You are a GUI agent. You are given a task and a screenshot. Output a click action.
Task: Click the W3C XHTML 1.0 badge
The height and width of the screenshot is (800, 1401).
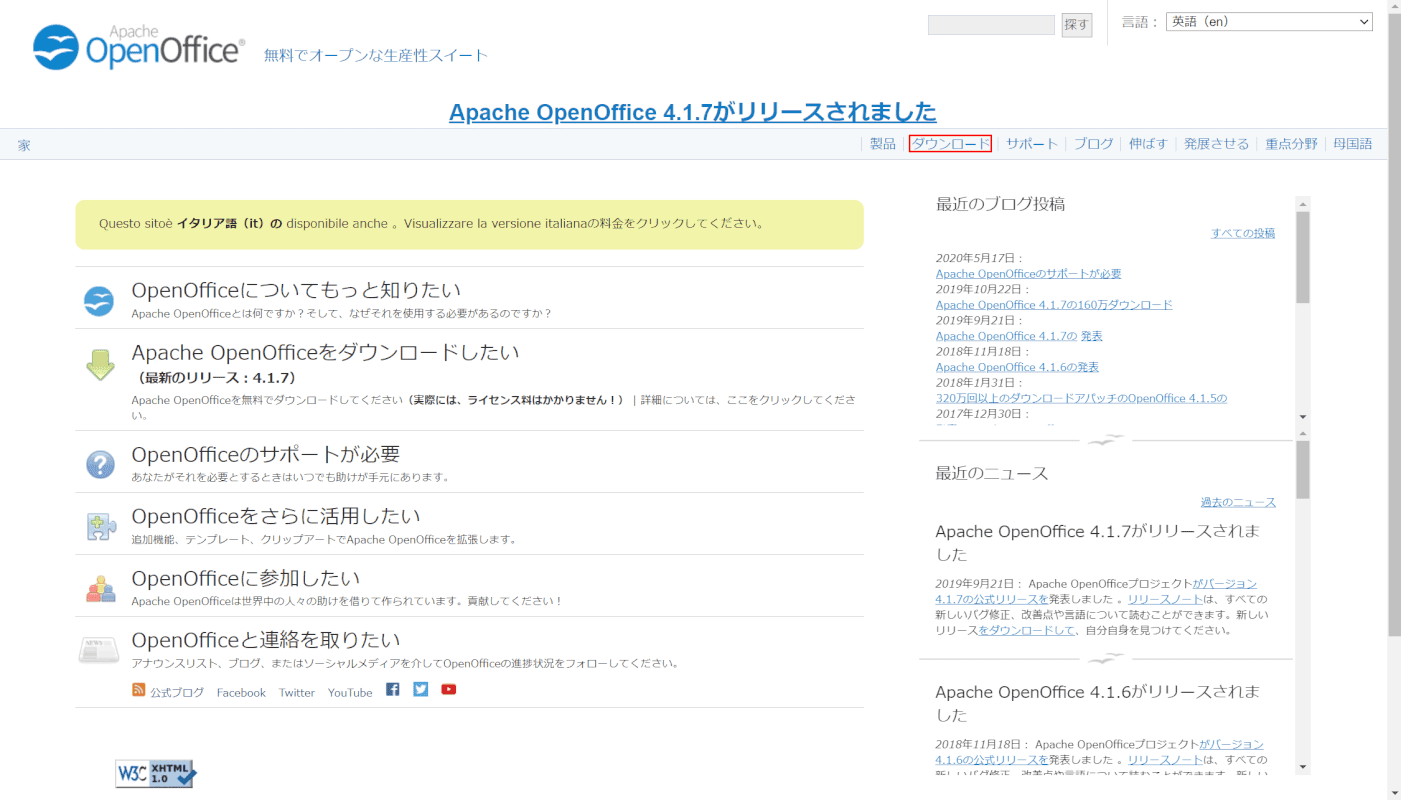point(155,773)
